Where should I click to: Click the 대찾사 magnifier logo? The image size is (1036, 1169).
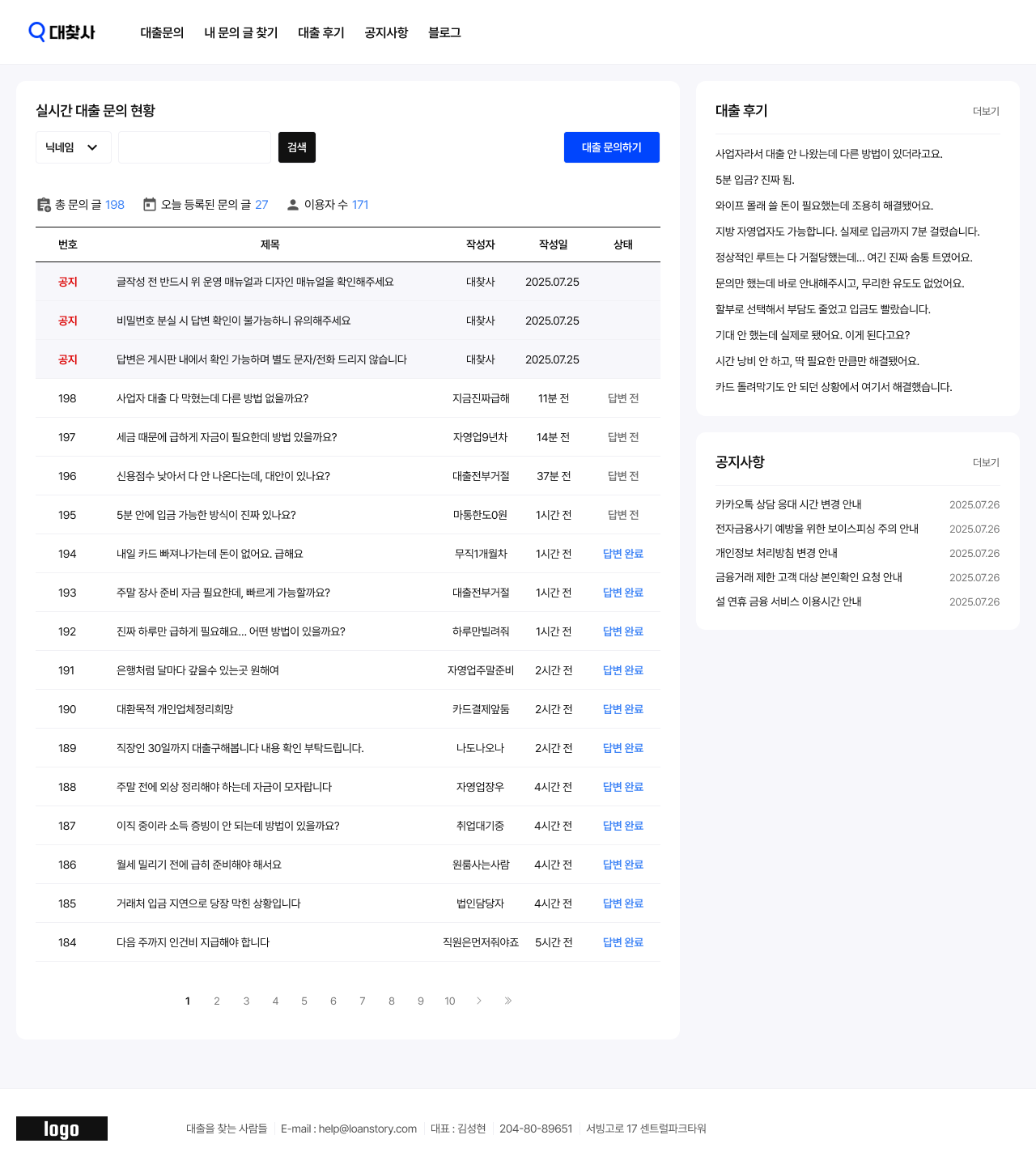[62, 32]
